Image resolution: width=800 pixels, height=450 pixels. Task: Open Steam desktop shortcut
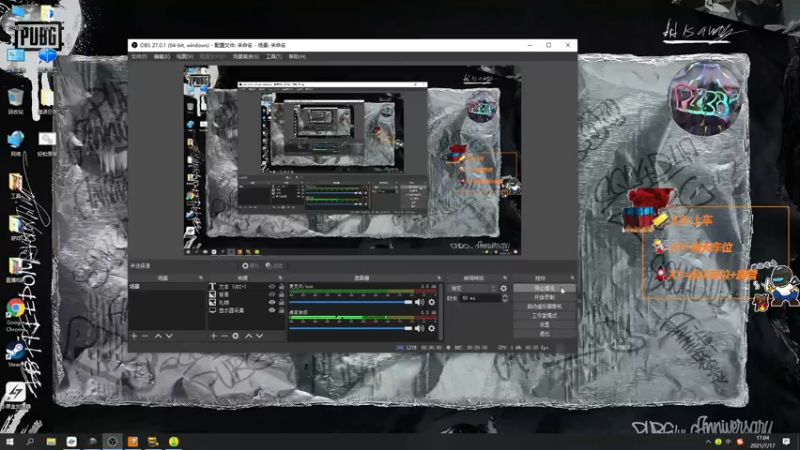point(16,354)
